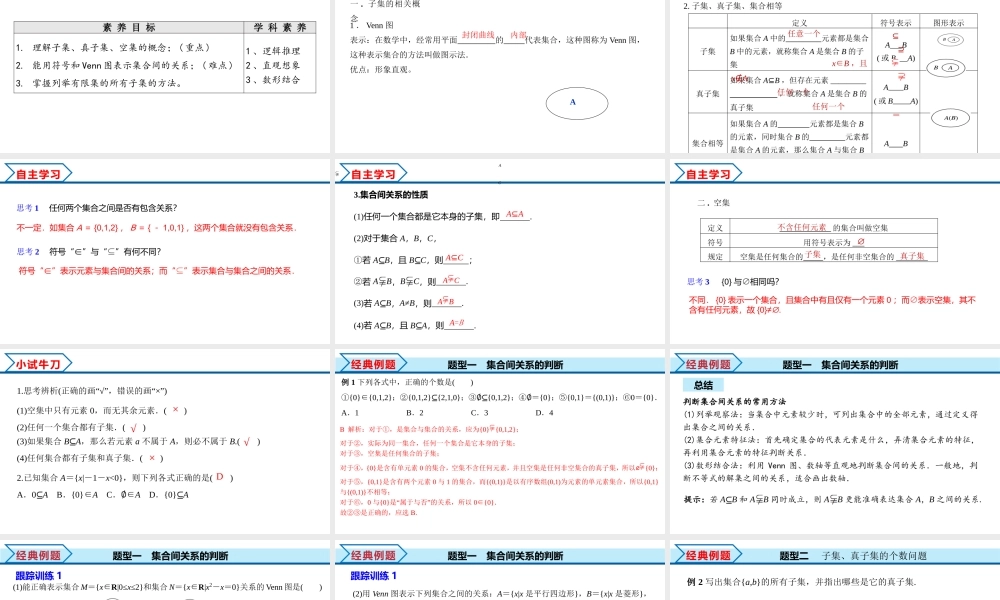This screenshot has width=1000, height=600.
Task: Click the blue label 思考1
Action: click(27, 208)
